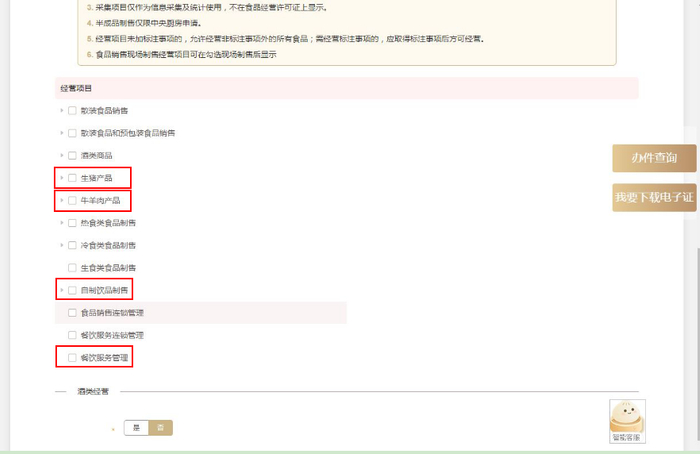Click the 经营项目 section header
Image resolution: width=700 pixels, height=454 pixels.
tap(346, 88)
